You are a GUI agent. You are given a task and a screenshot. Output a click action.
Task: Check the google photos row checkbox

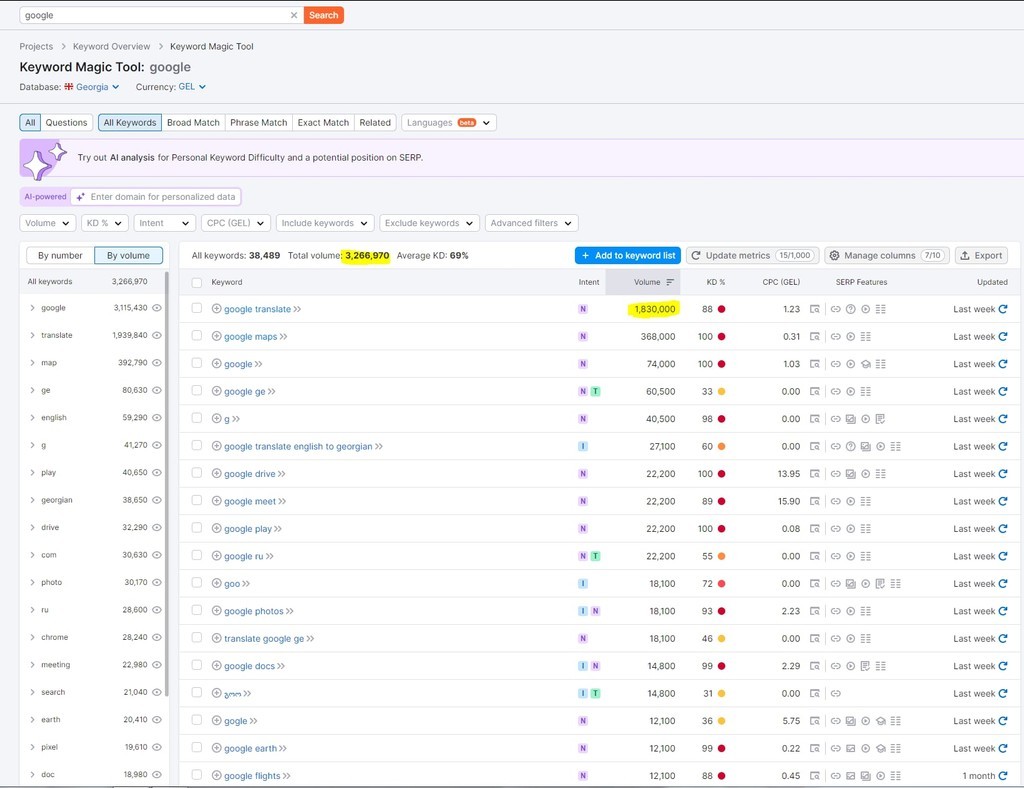point(197,610)
